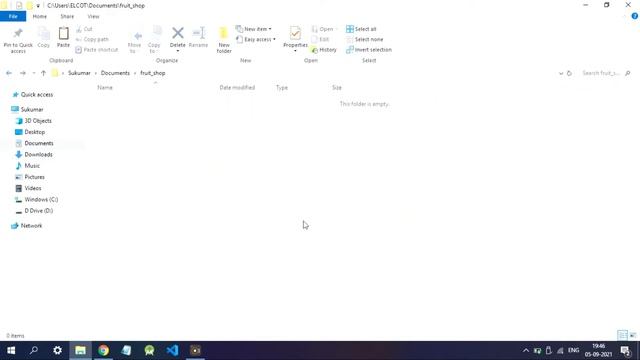The width and height of the screenshot is (640, 360).
Task: Open Settings gear in taskbar
Action: click(x=57, y=350)
